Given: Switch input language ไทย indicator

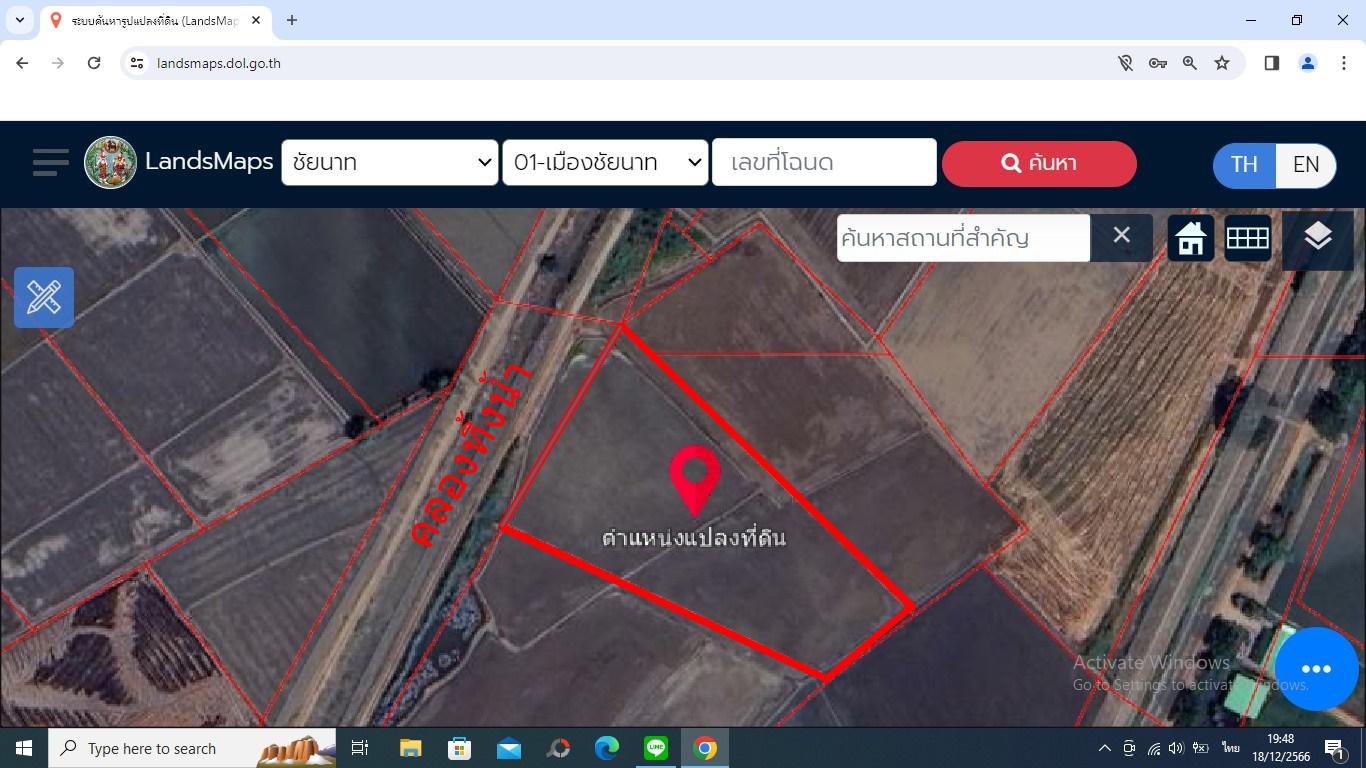Looking at the screenshot, I should 1230,748.
